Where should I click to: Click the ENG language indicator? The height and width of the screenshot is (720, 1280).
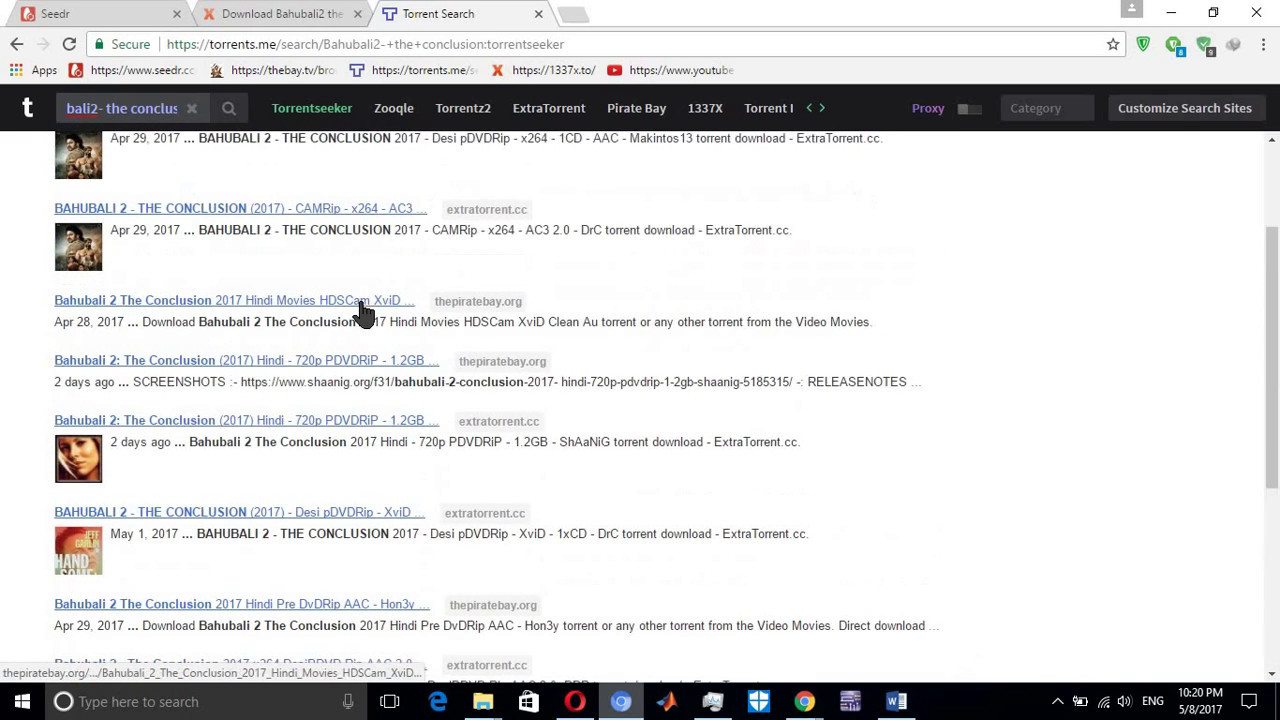click(1153, 702)
